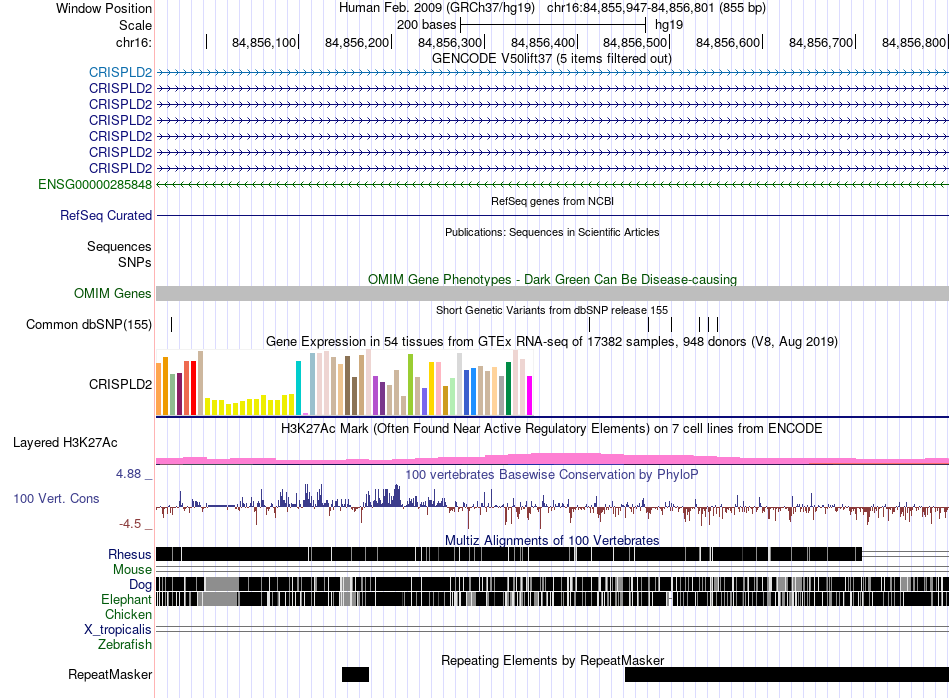
Task: Click the Layered H3K27Ac label
Action: pos(65,442)
